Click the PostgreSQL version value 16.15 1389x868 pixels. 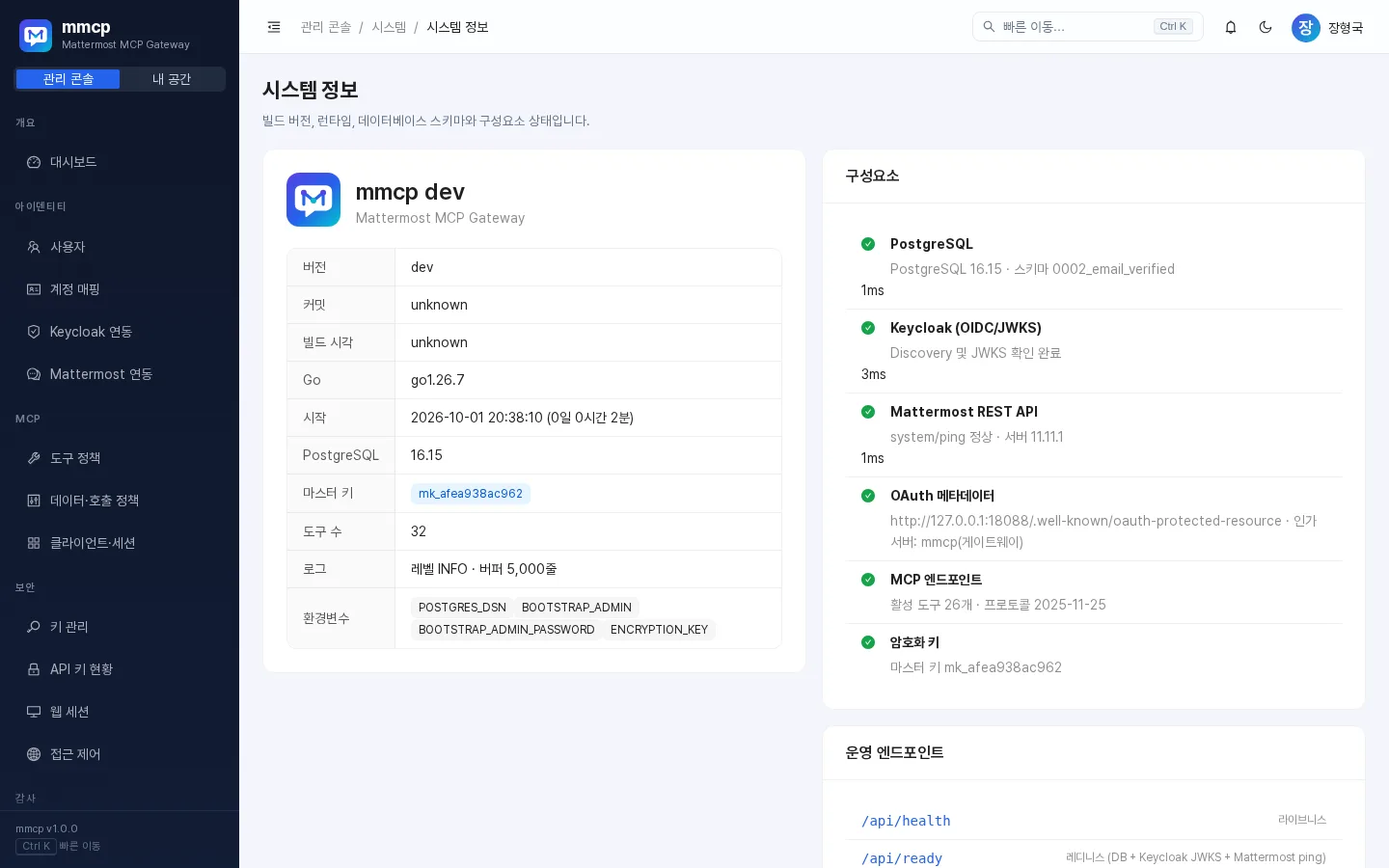point(426,455)
